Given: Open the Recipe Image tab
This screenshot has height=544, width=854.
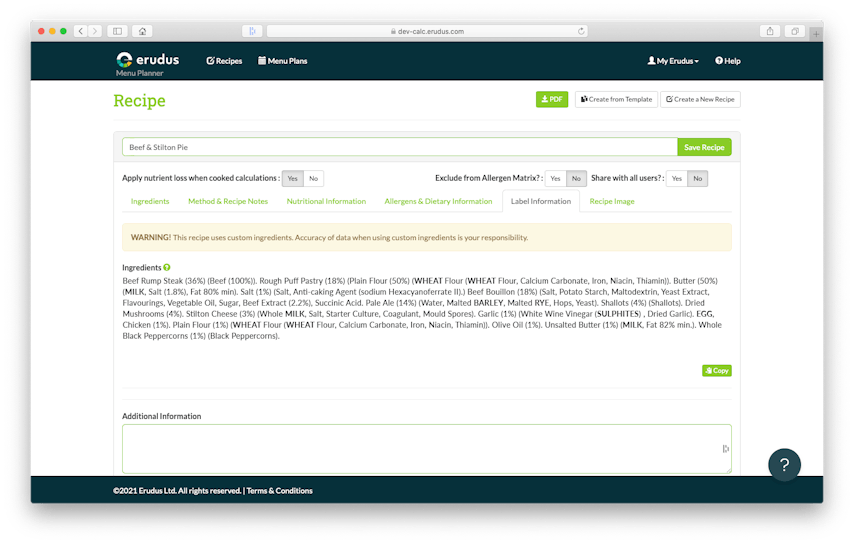Looking at the screenshot, I should pos(612,201).
